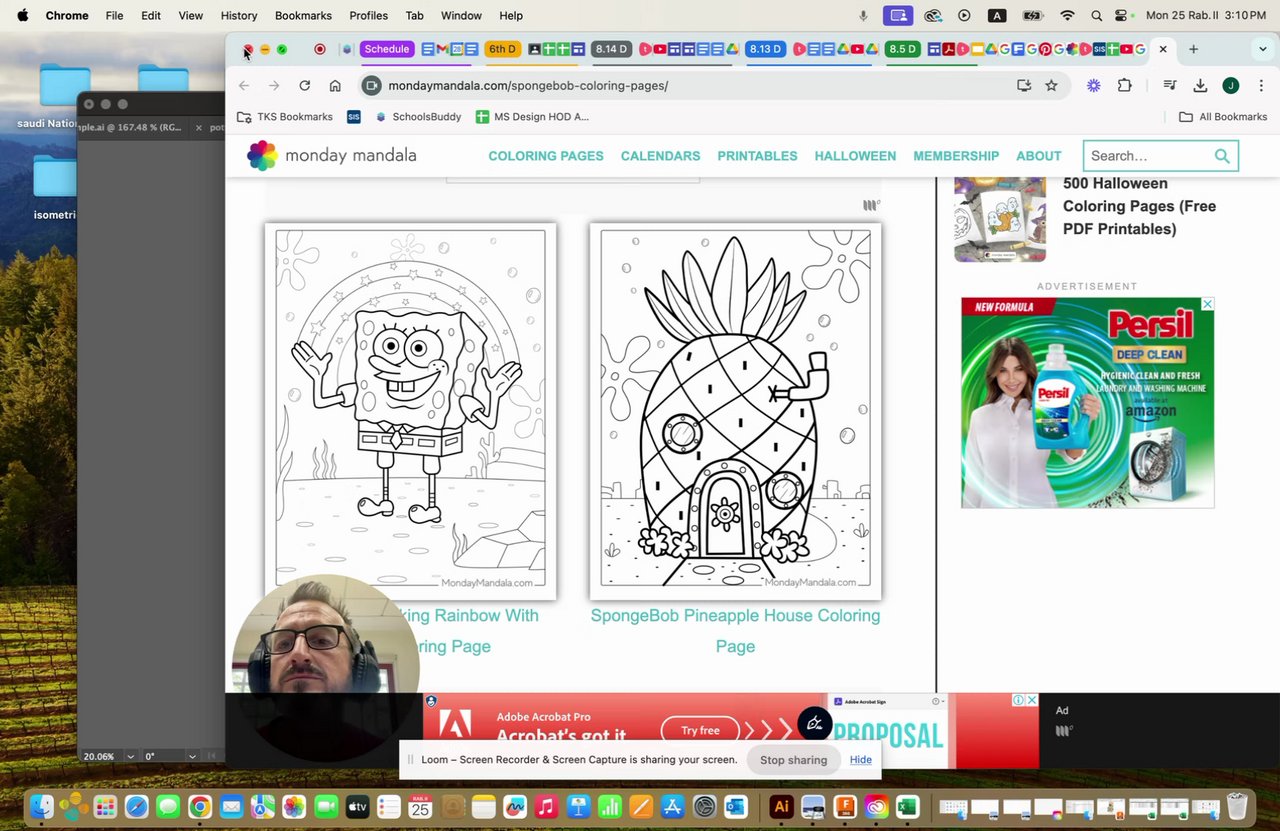Viewport: 1280px width, 831px height.
Task: Open Chrome downloads
Action: pos(1200,86)
